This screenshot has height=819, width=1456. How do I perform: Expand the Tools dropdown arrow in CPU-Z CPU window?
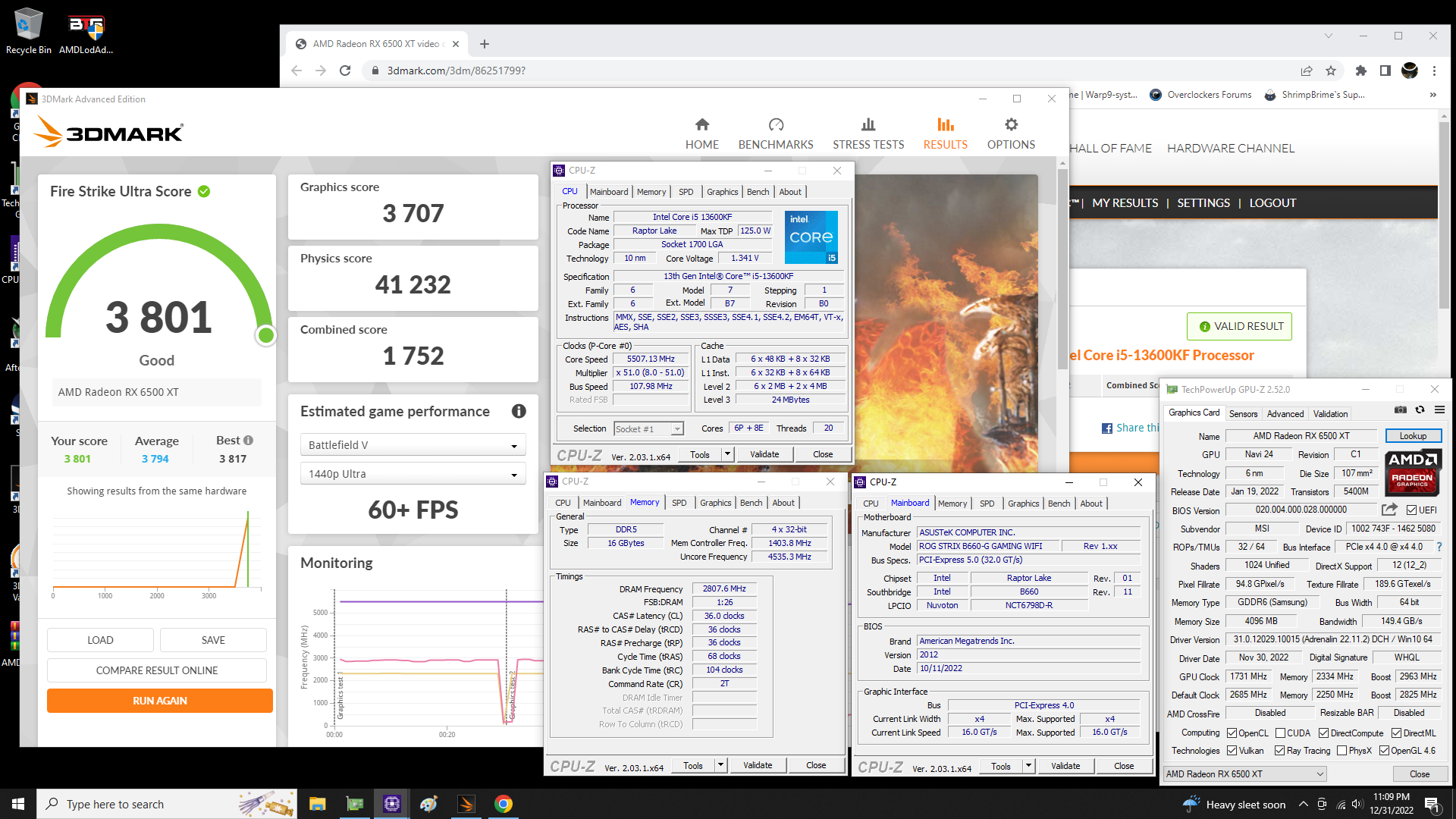[x=727, y=454]
